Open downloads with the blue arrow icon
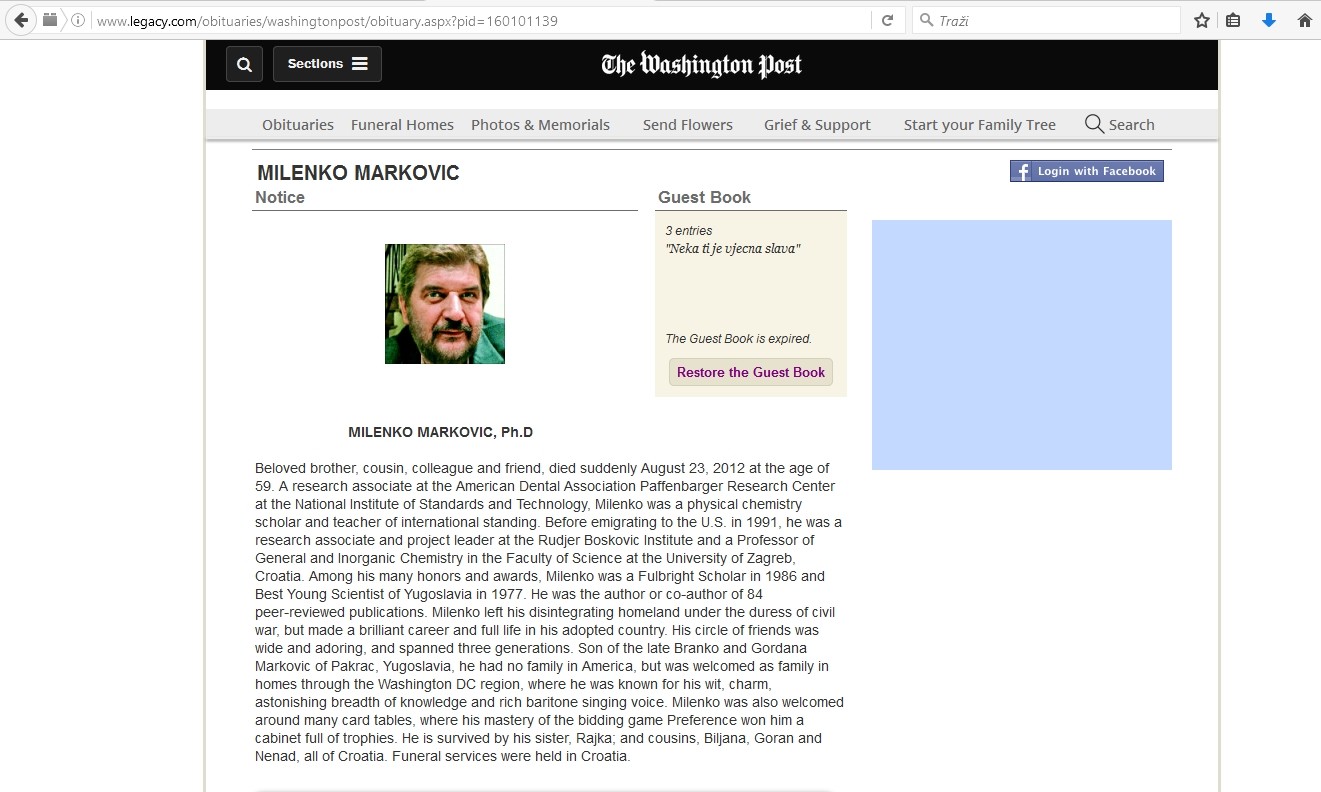Image resolution: width=1321 pixels, height=792 pixels. pyautogui.click(x=1269, y=20)
